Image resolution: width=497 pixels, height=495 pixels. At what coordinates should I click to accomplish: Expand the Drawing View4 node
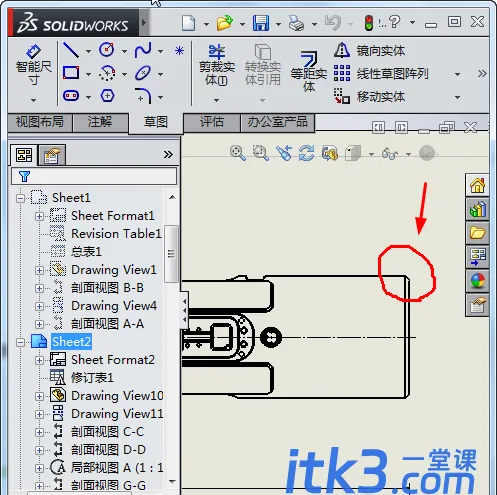click(39, 306)
